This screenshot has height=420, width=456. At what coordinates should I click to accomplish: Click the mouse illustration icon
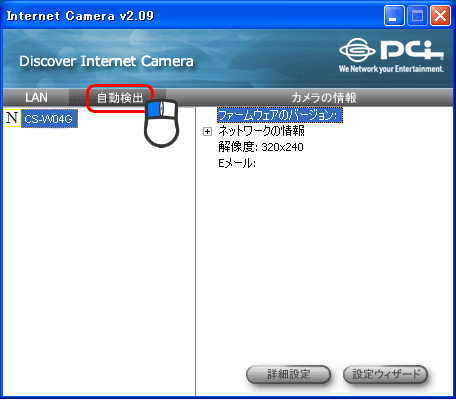pyautogui.click(x=162, y=123)
